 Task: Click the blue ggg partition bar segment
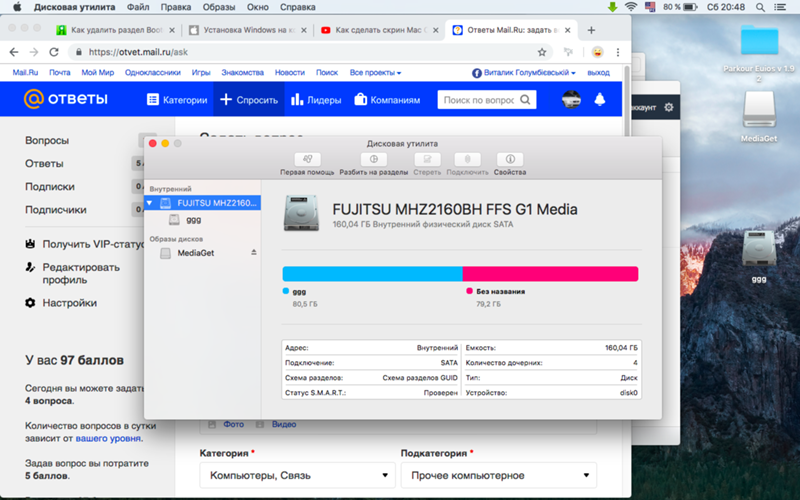pos(372,274)
